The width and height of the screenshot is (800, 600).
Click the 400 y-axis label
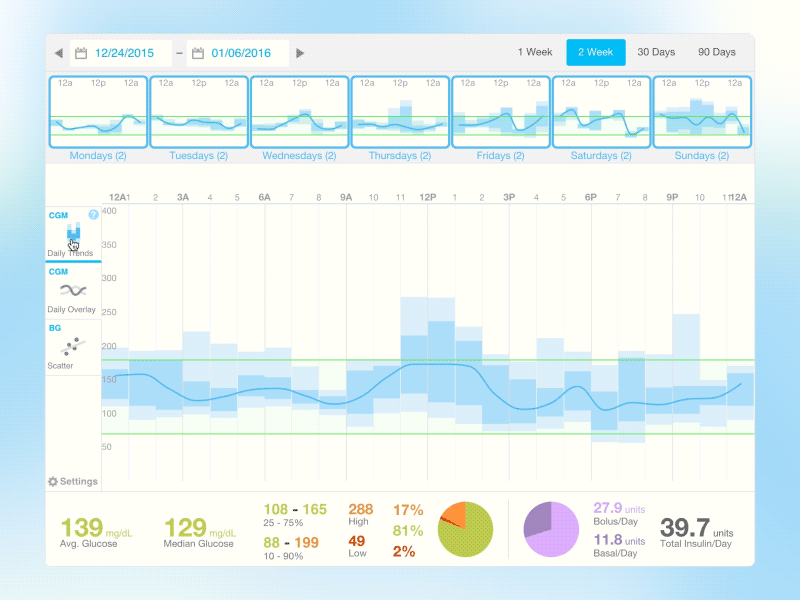point(109,211)
